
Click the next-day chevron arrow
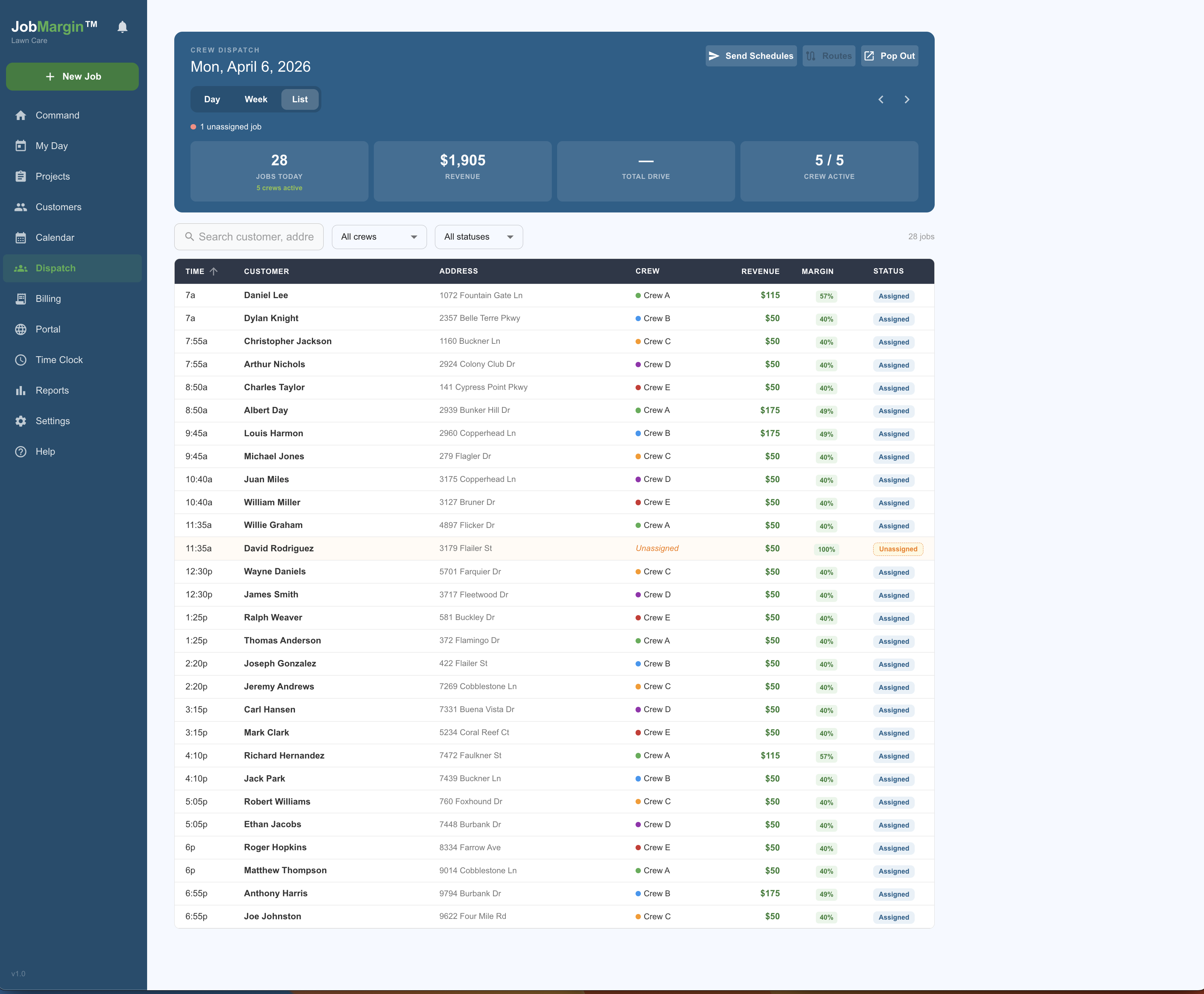point(906,99)
